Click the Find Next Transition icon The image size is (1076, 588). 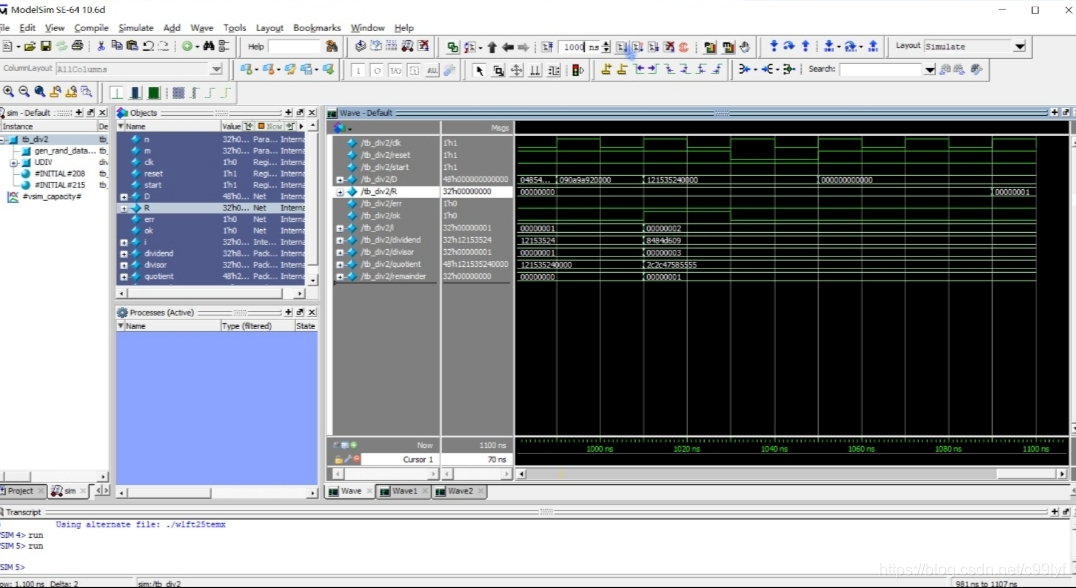pyautogui.click(x=653, y=69)
